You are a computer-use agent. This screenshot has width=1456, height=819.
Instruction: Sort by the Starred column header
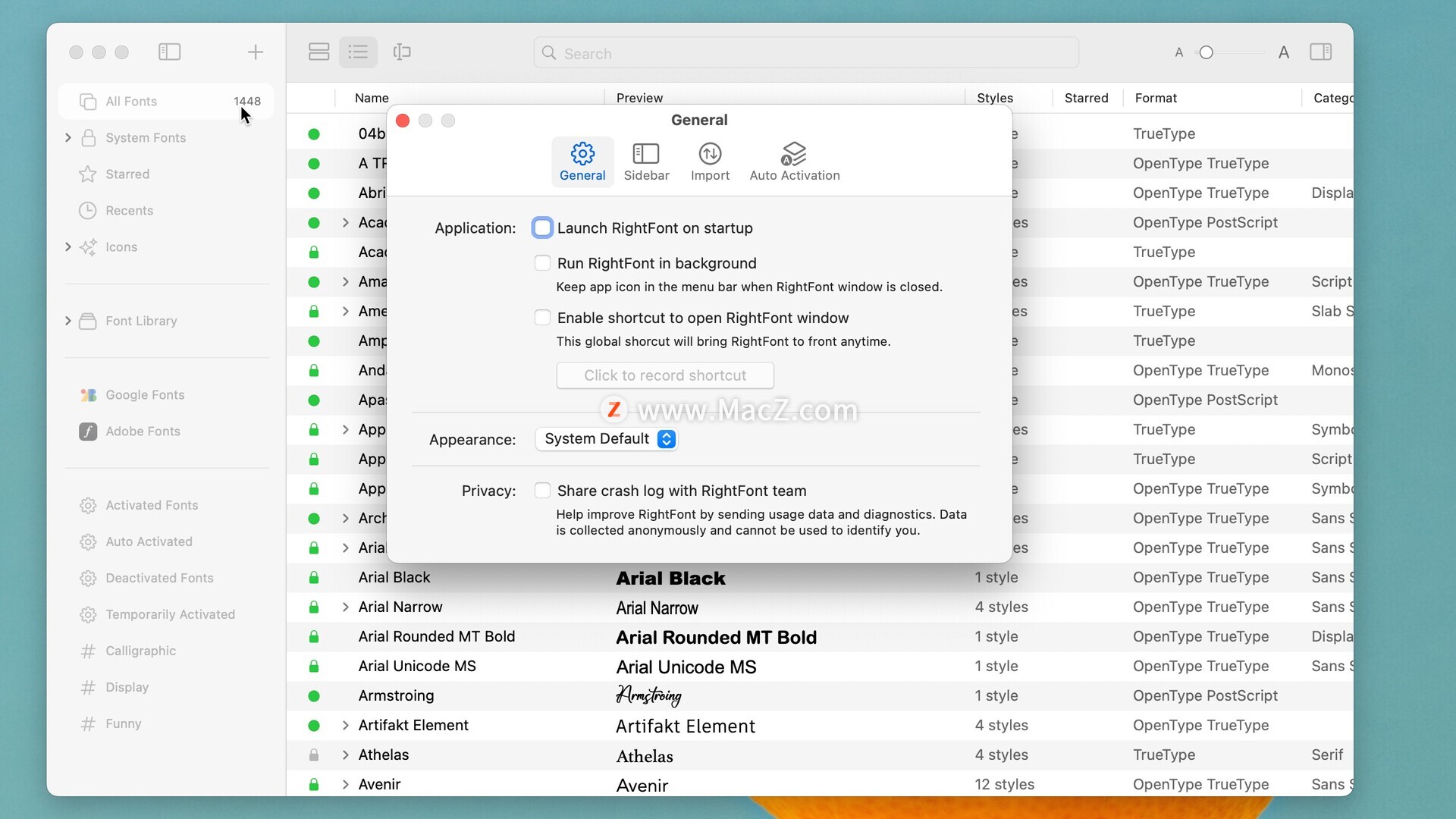click(1086, 98)
